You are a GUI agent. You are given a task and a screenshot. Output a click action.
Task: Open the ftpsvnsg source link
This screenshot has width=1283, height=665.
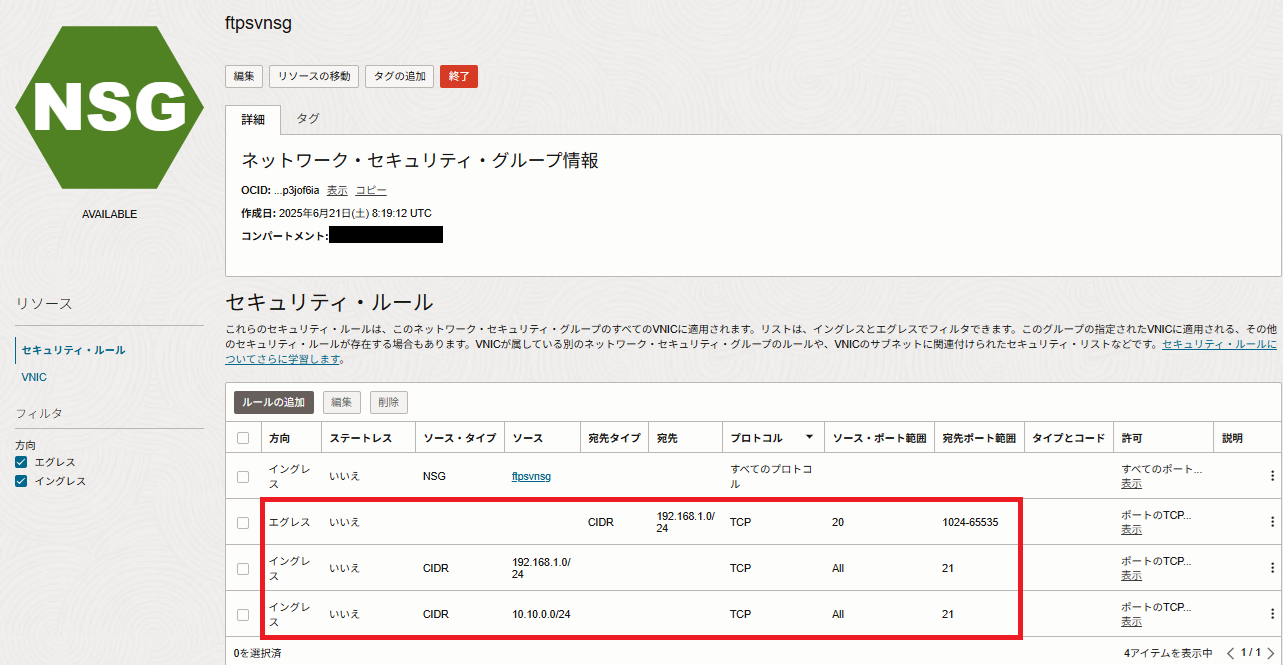point(531,476)
